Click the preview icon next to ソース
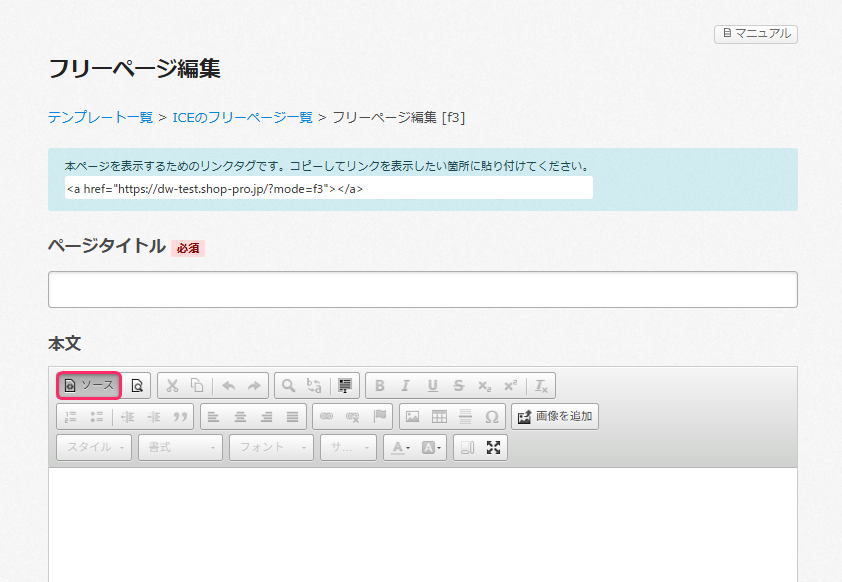Viewport: 842px width, 582px height. pyautogui.click(x=137, y=385)
